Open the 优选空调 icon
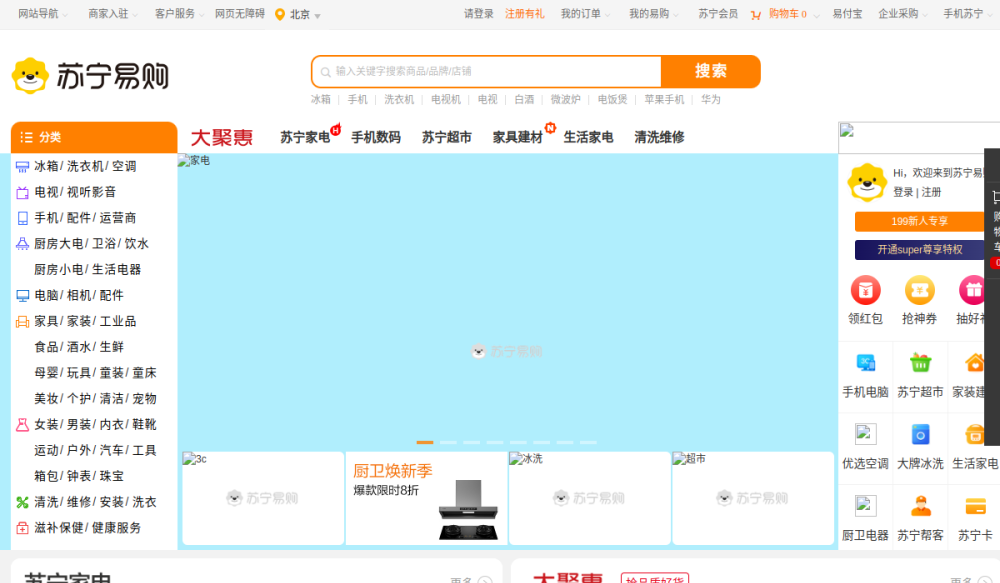Screen dimensions: 1000x583 click(x=865, y=434)
